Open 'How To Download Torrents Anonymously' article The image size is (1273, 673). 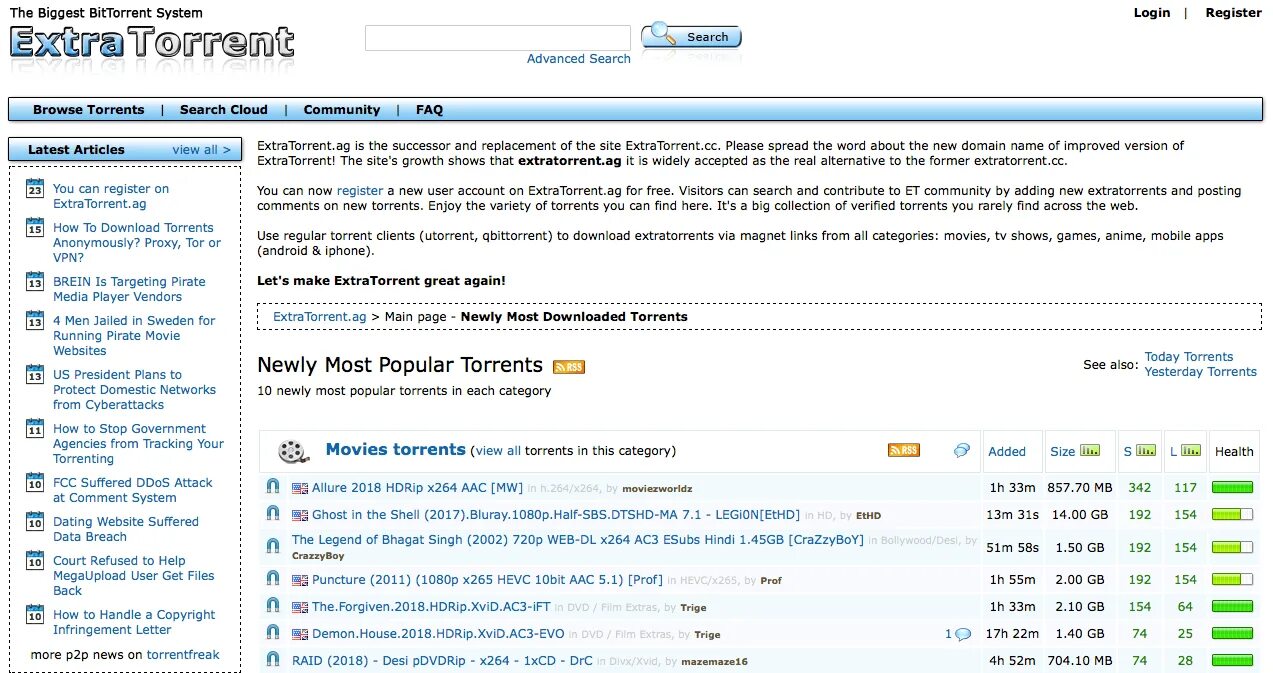click(137, 242)
